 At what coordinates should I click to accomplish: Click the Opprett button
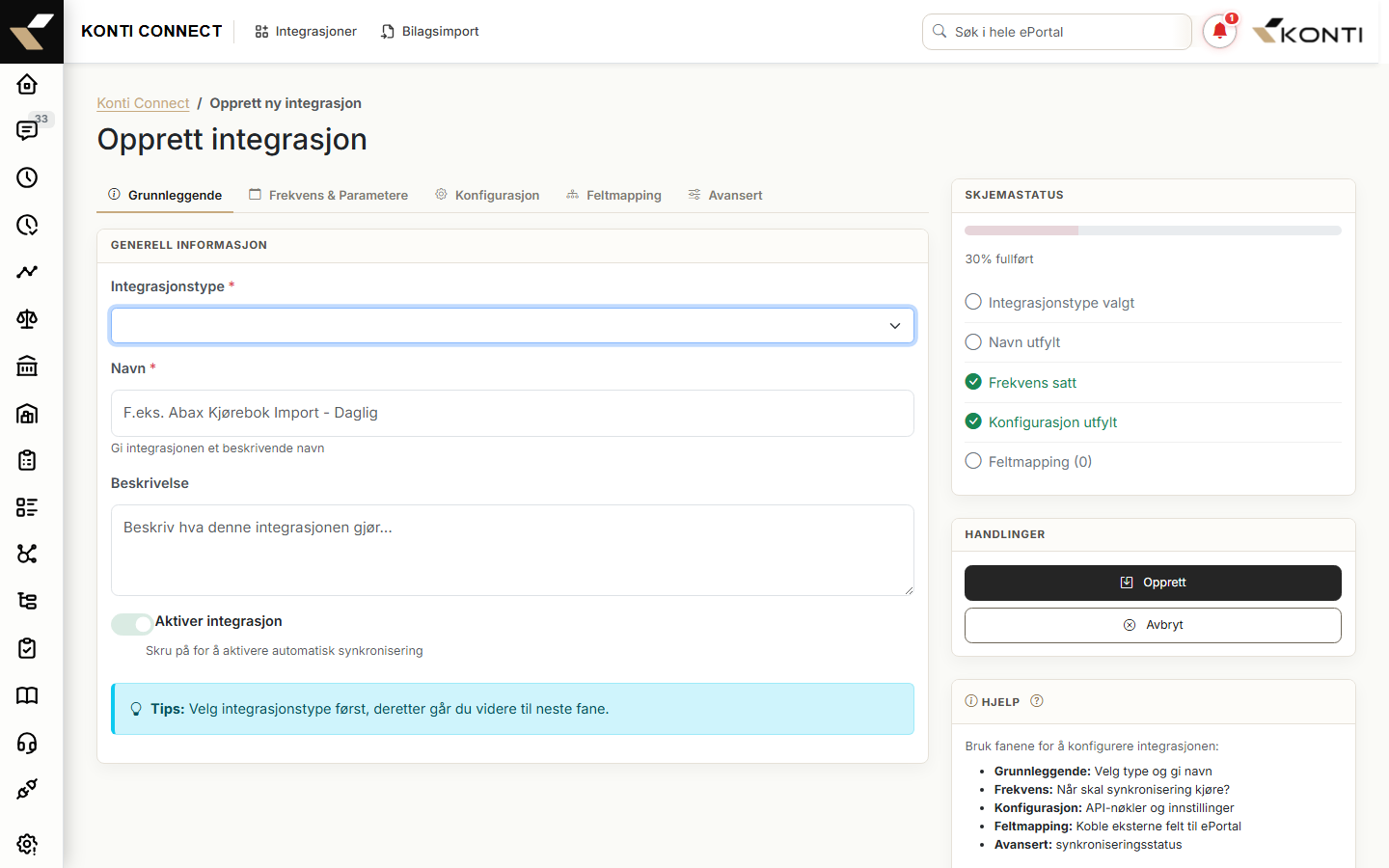click(1153, 583)
